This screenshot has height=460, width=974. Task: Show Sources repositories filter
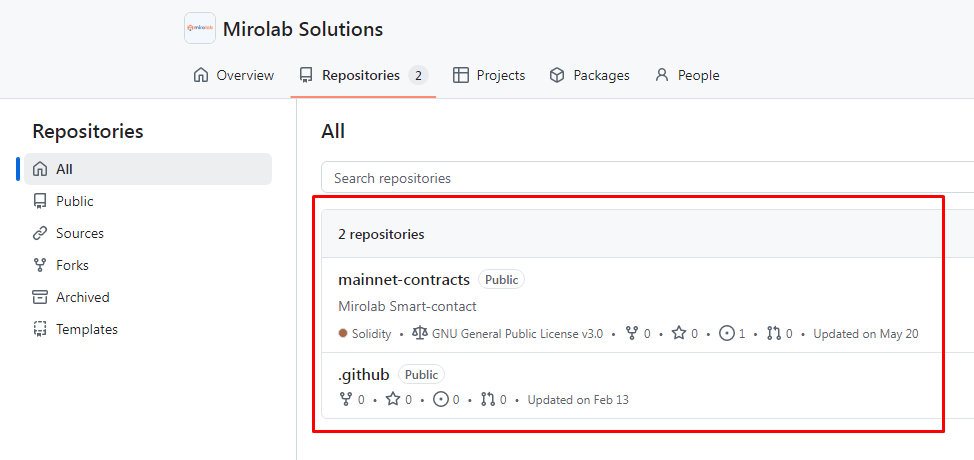click(79, 233)
